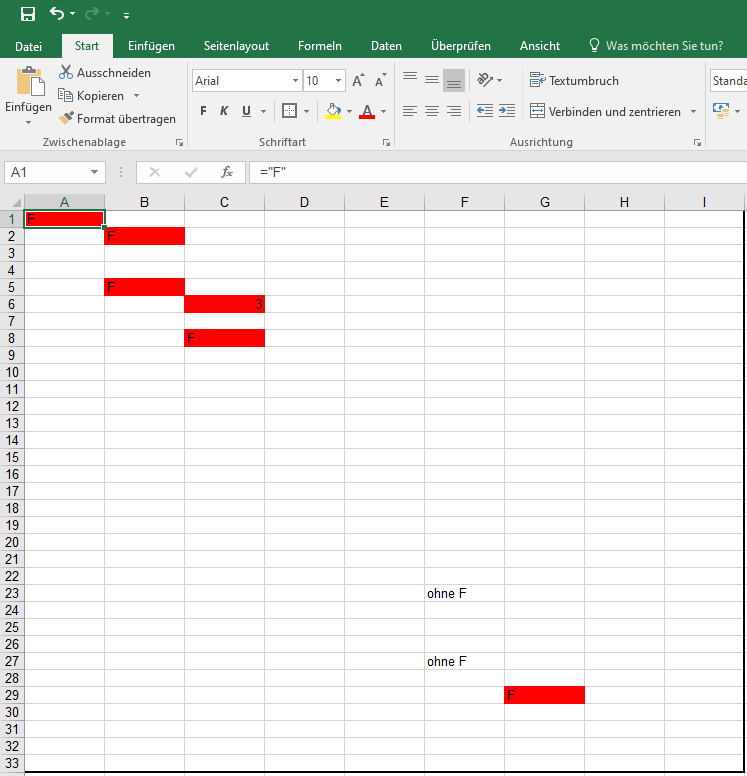
Task: Increase font size with large A icon
Action: click(358, 80)
